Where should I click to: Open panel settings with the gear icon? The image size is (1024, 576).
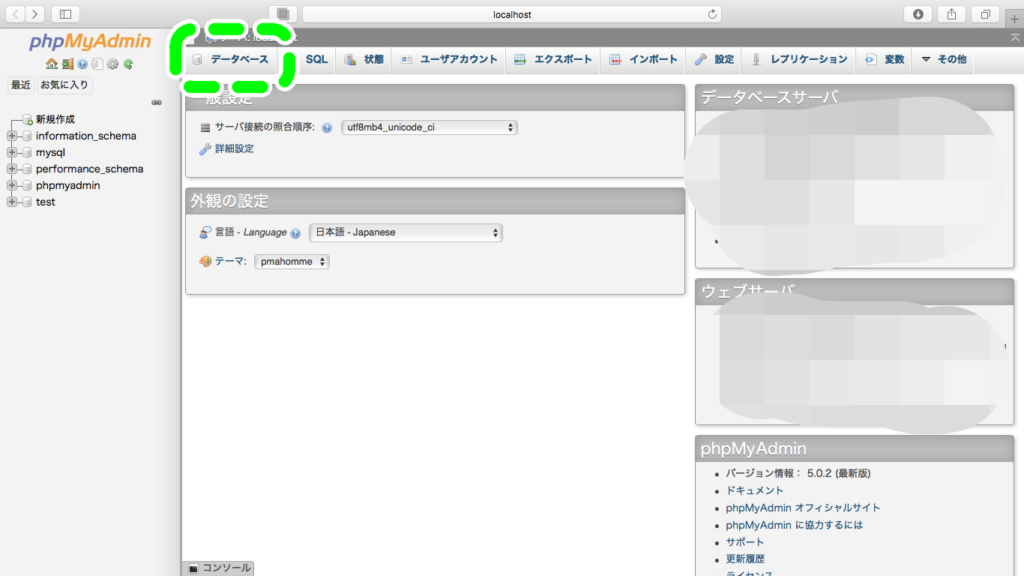[112, 63]
